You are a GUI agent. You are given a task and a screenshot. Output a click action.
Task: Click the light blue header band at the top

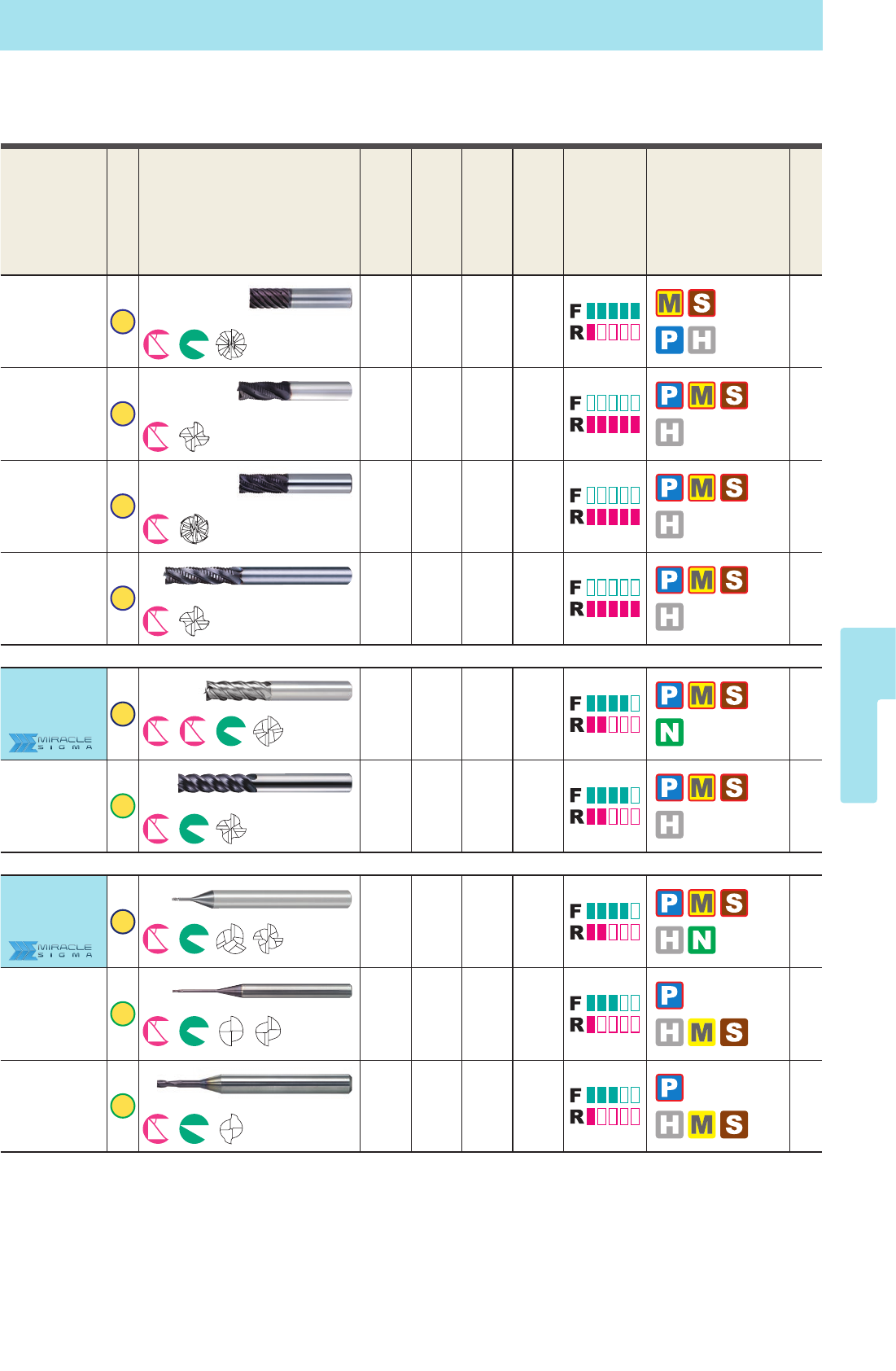(411, 25)
